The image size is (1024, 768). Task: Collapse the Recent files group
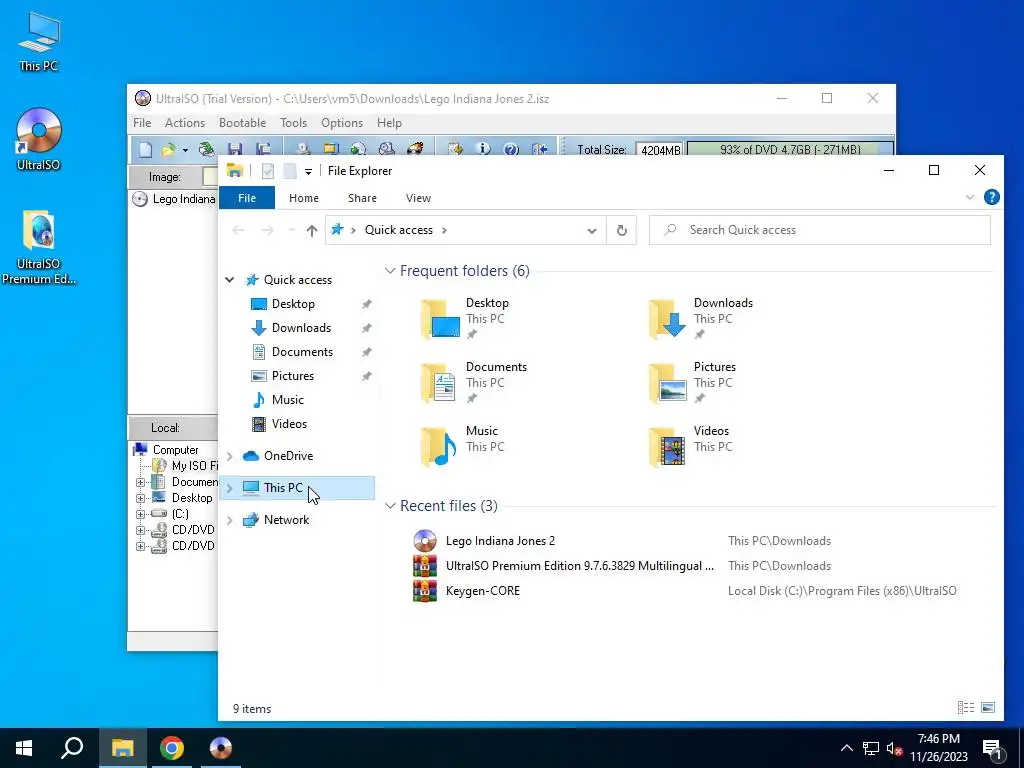[390, 505]
